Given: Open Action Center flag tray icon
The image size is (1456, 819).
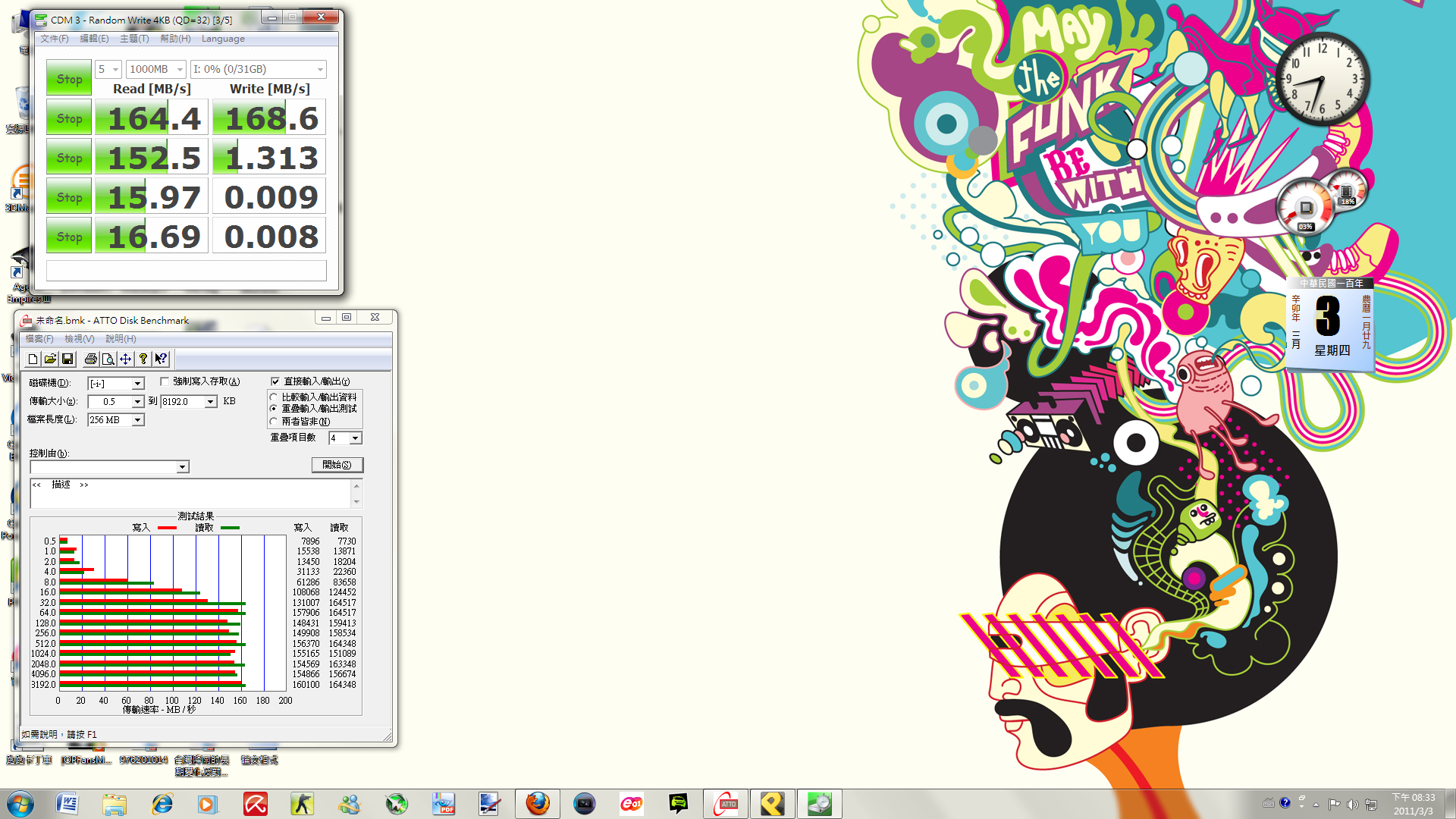Looking at the screenshot, I should coord(1334,804).
